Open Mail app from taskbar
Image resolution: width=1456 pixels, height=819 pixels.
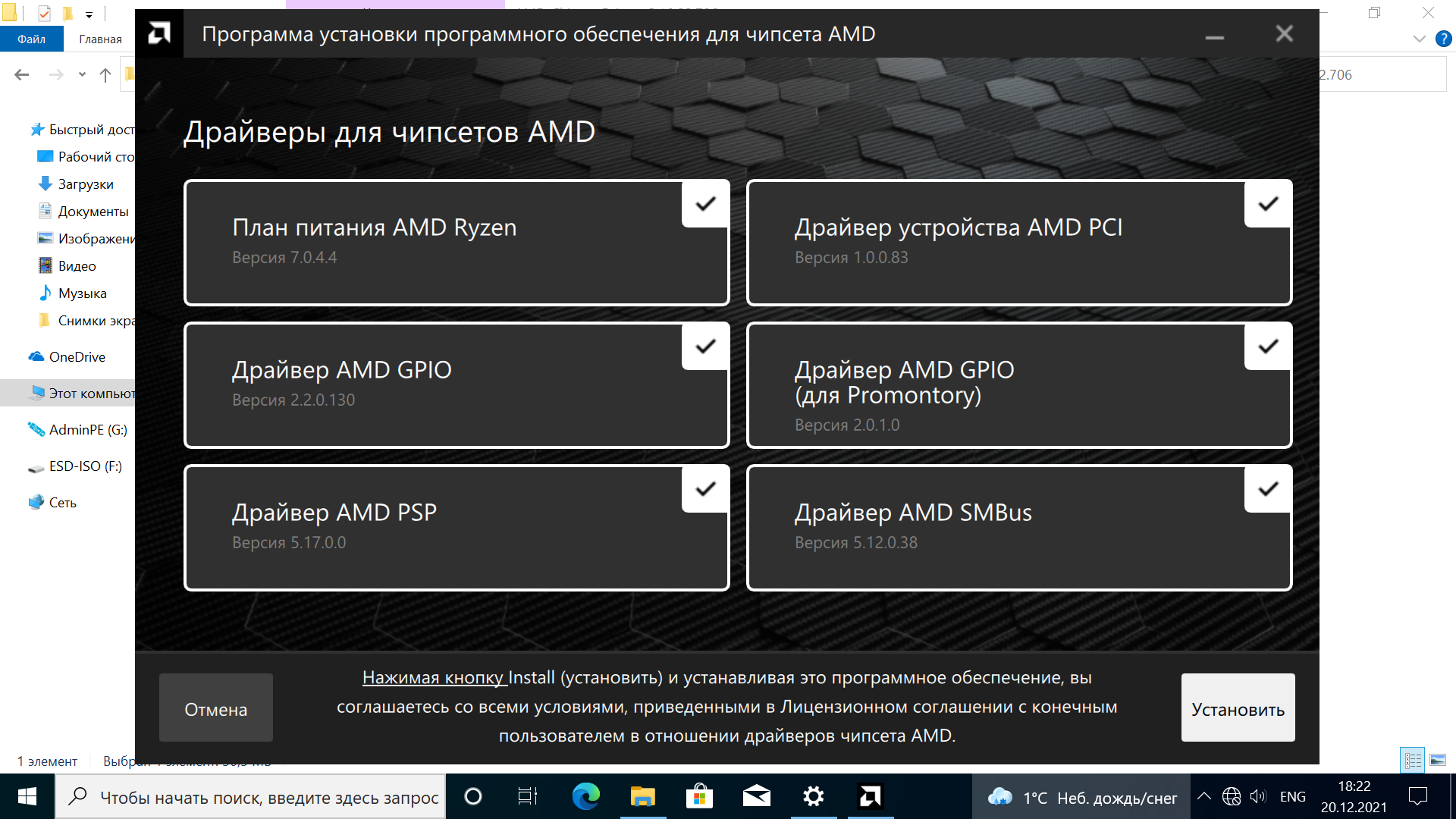pos(756,796)
